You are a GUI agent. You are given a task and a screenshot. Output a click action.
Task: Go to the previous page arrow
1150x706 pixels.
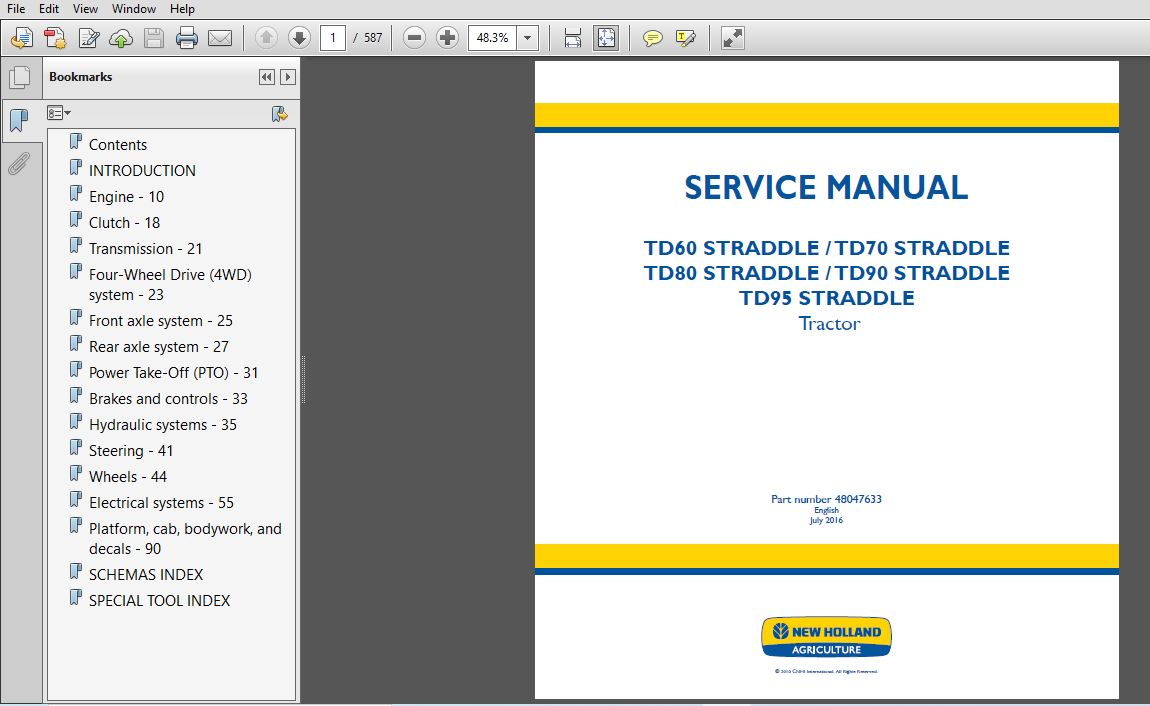click(x=266, y=38)
